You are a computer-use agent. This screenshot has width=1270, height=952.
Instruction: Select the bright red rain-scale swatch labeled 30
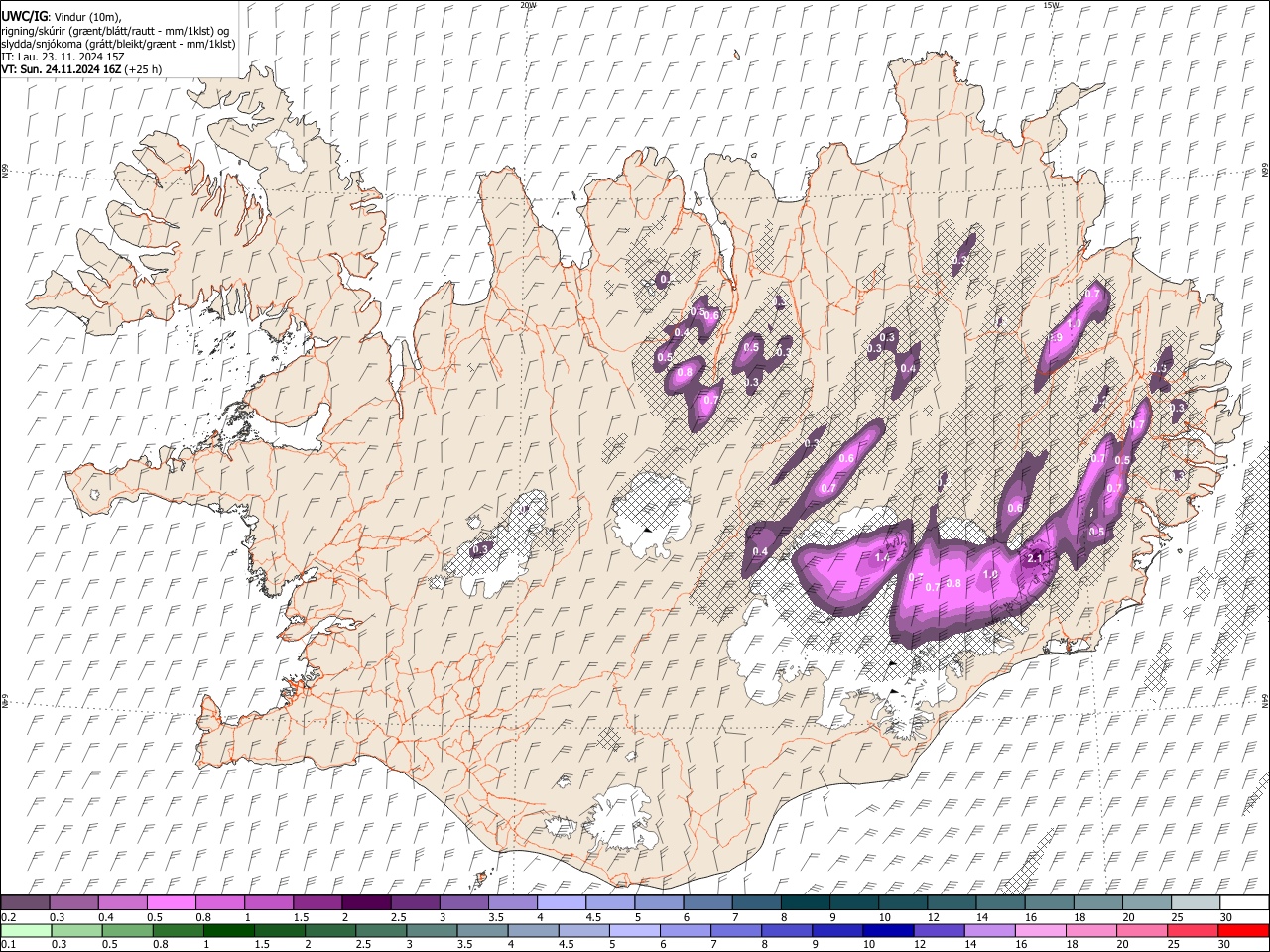click(x=1244, y=930)
